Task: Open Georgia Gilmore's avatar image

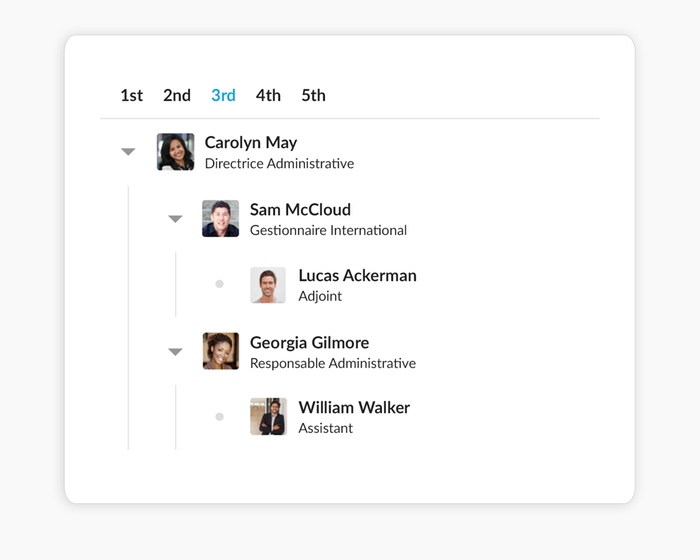Action: 221,351
